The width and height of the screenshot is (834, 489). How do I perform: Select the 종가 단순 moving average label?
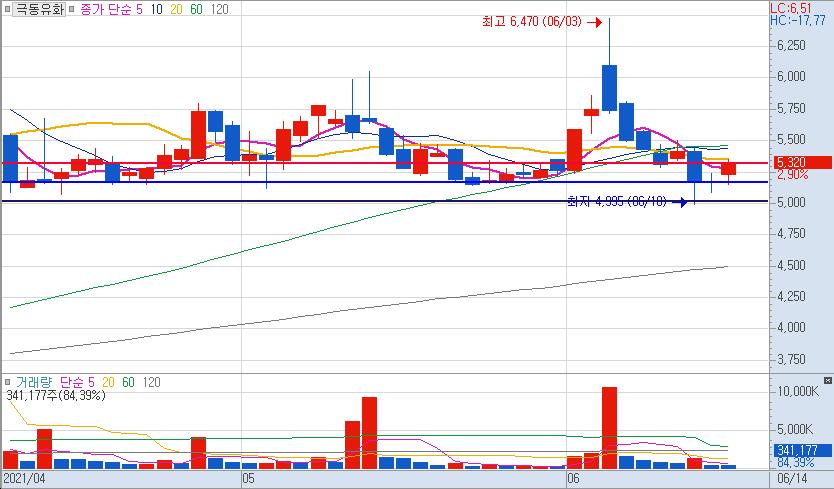(x=106, y=9)
